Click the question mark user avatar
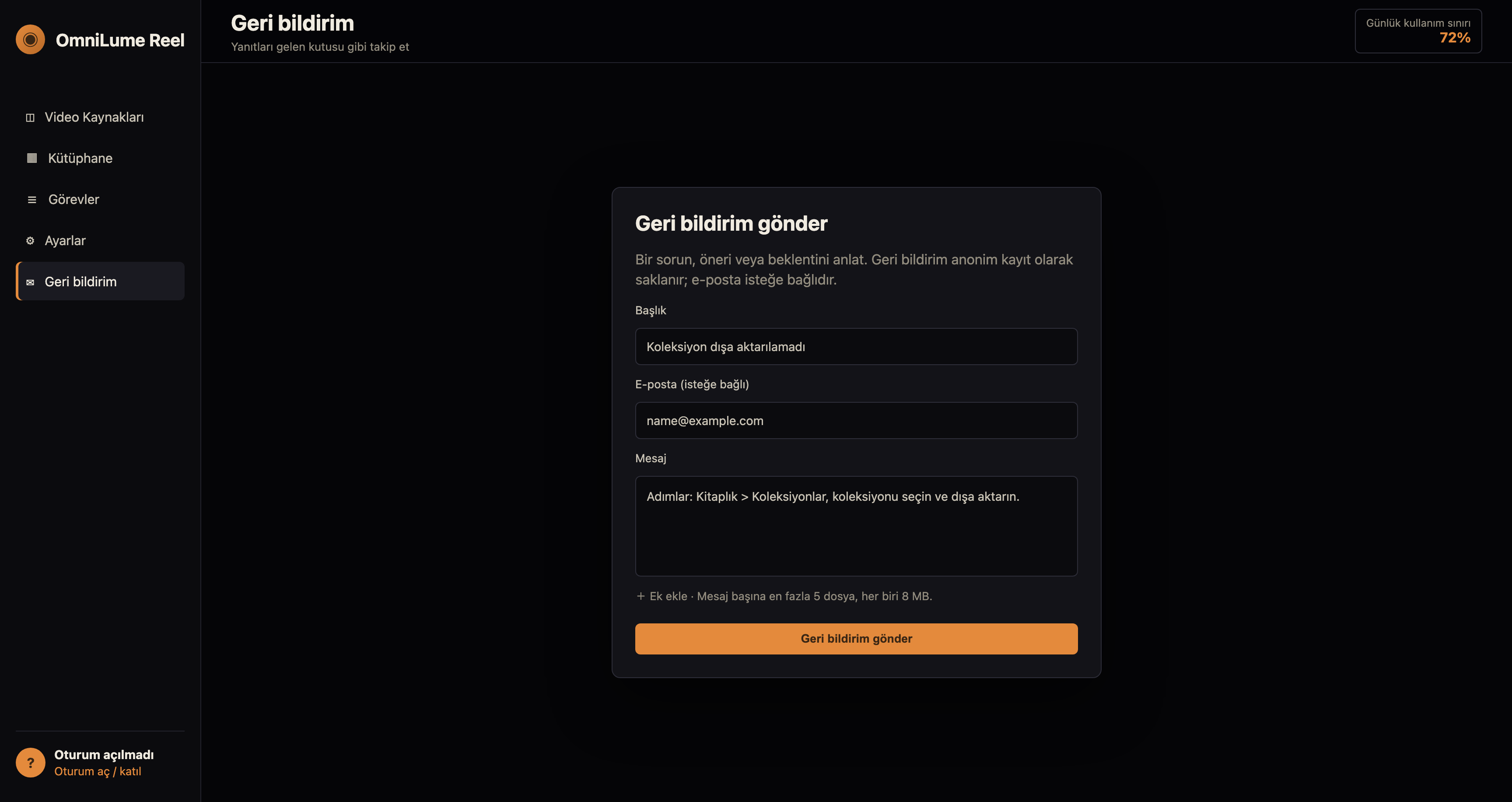Image resolution: width=1512 pixels, height=802 pixels. click(31, 763)
